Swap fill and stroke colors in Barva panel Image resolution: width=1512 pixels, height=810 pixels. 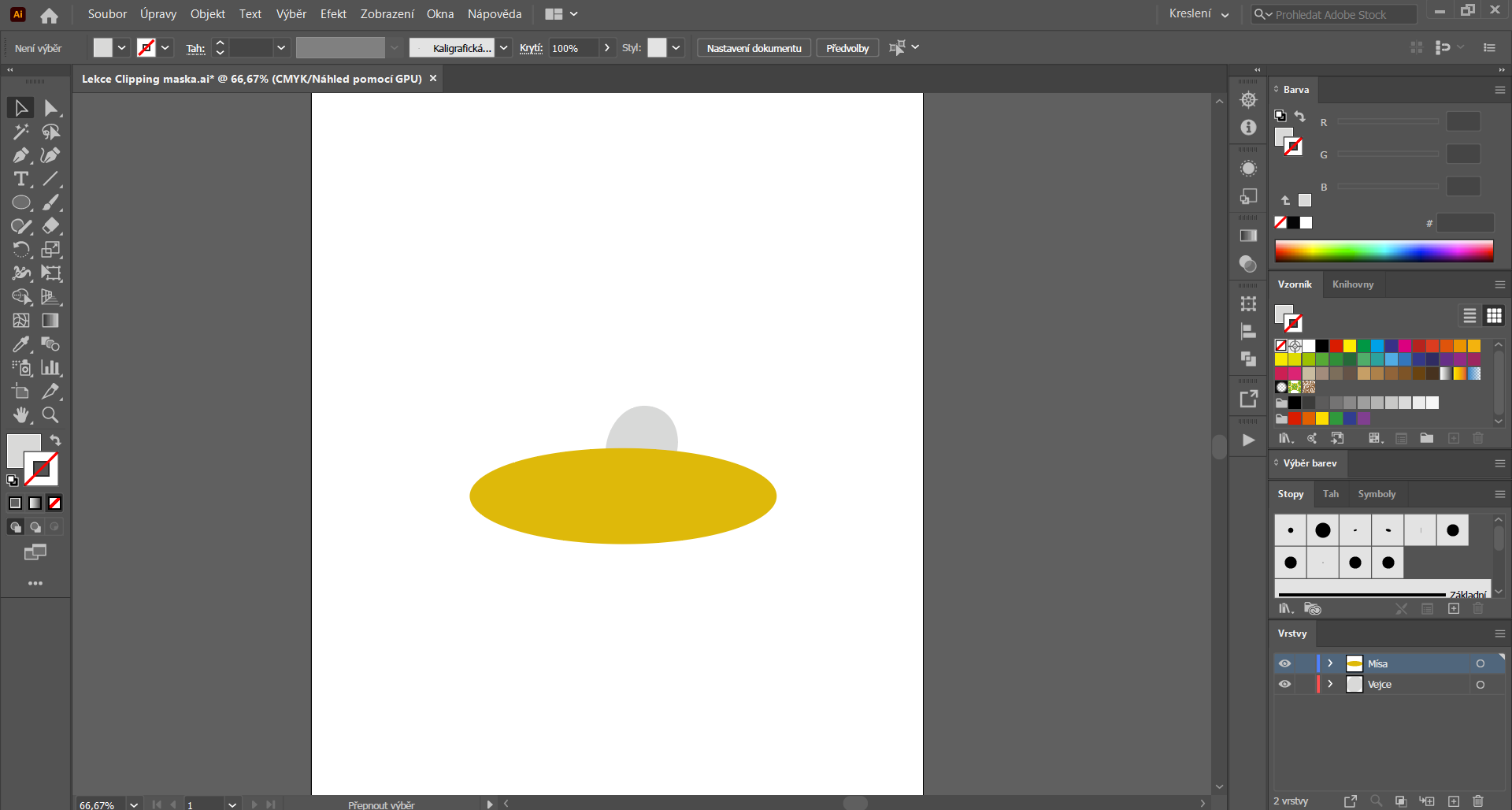(x=1299, y=116)
